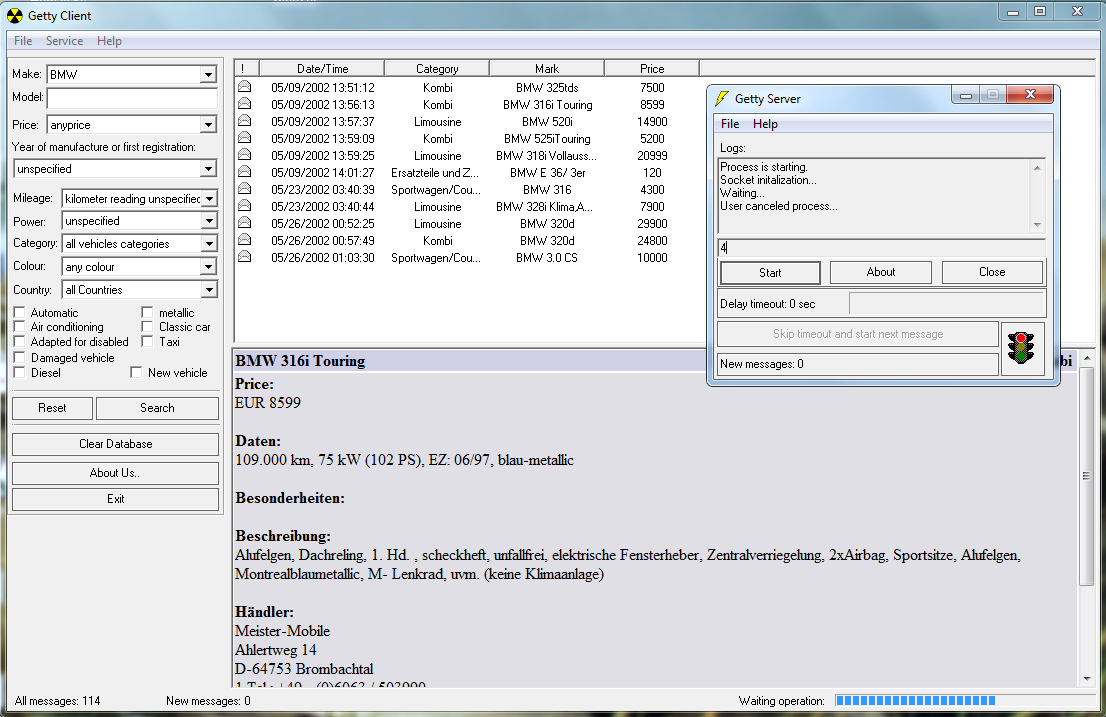
Task: Sort by the Mark column header
Action: coord(547,68)
